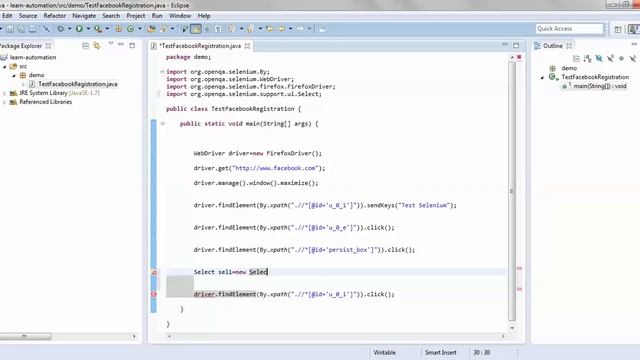
Task: Collapse main method fold marker in editor
Action: [162, 124]
